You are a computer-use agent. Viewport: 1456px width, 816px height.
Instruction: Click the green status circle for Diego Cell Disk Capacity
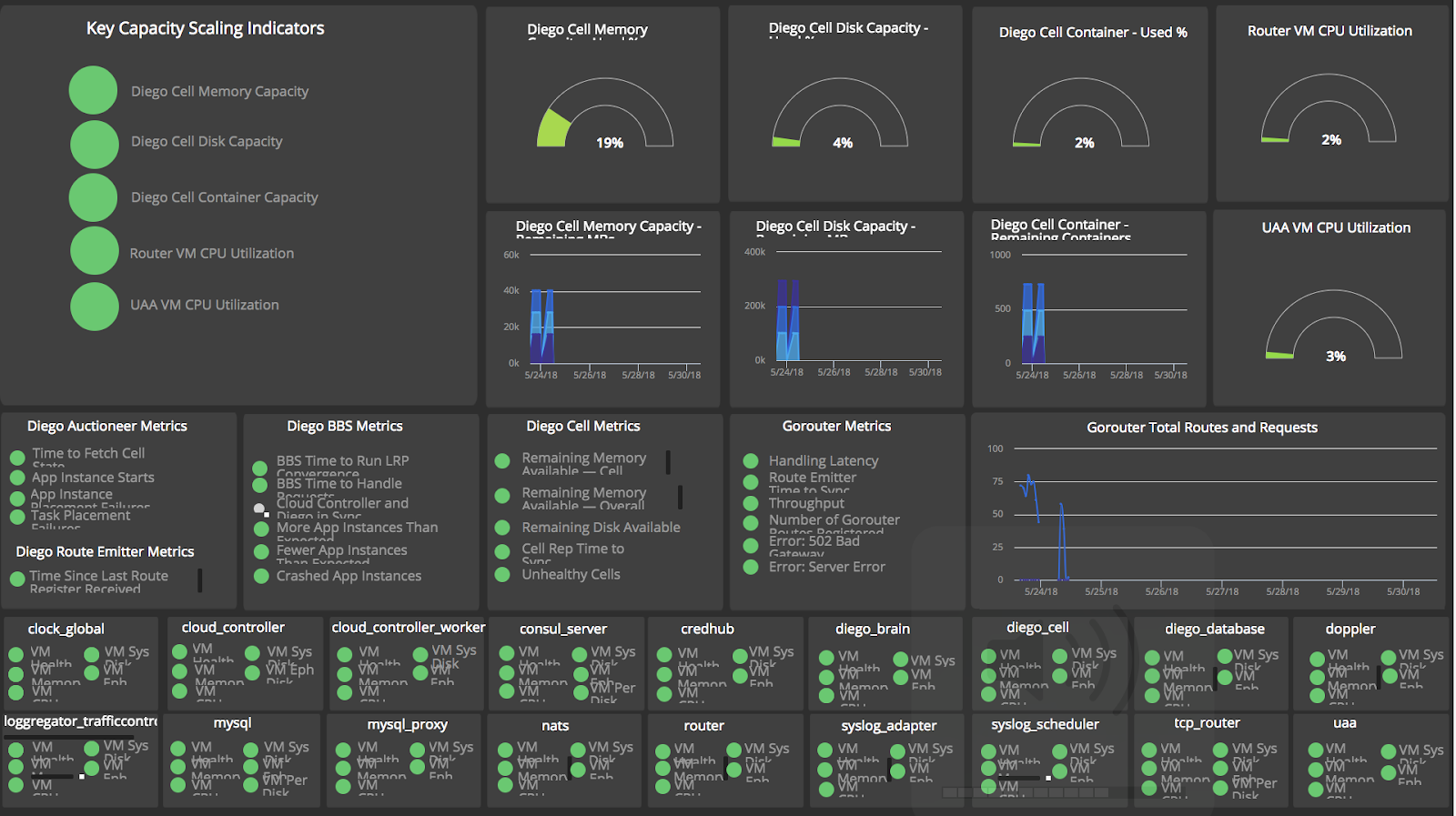point(95,145)
